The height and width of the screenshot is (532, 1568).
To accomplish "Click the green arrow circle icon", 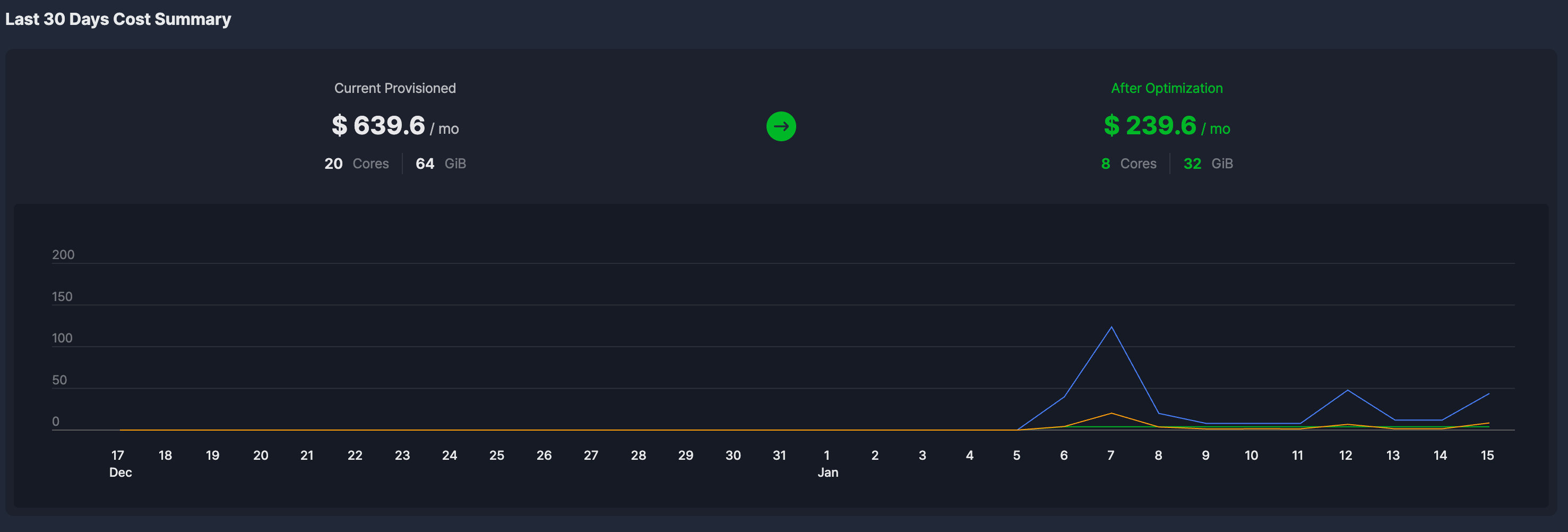I will coord(780,126).
